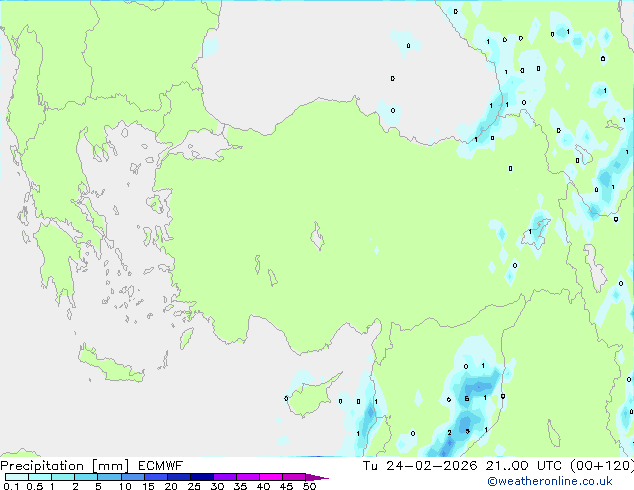Click the "40" legend scale label
The height and width of the screenshot is (490, 634).
tap(263, 486)
